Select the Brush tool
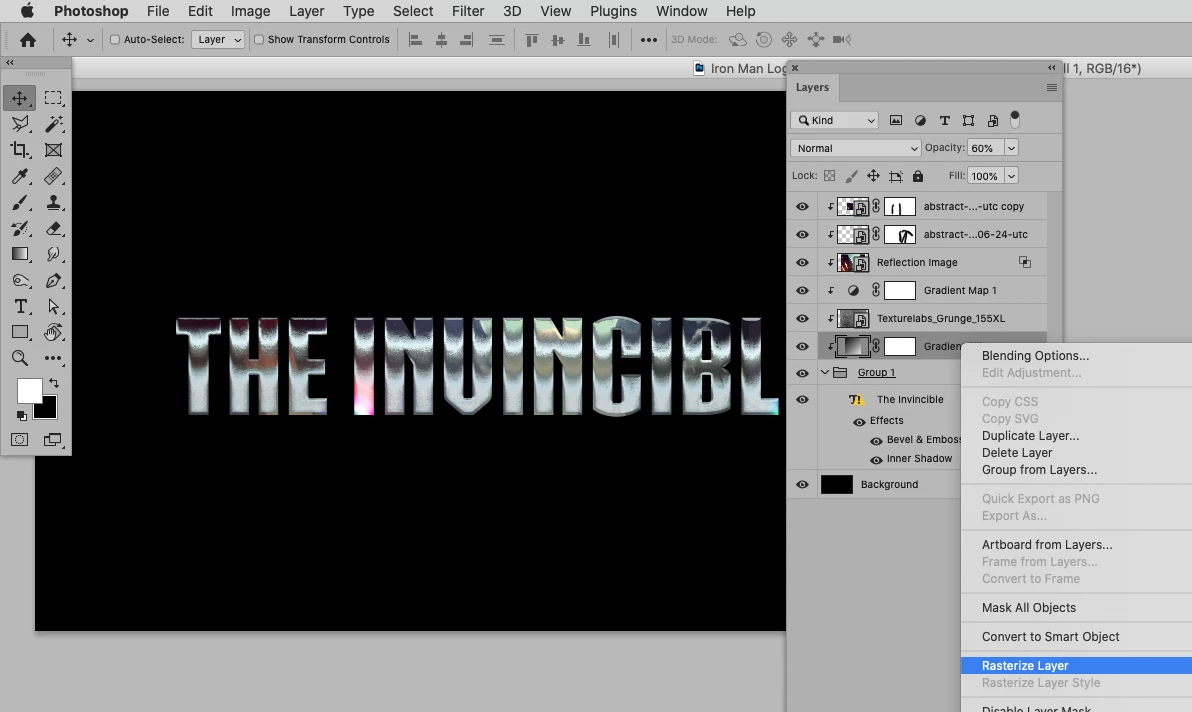The width and height of the screenshot is (1192, 712). [x=20, y=203]
